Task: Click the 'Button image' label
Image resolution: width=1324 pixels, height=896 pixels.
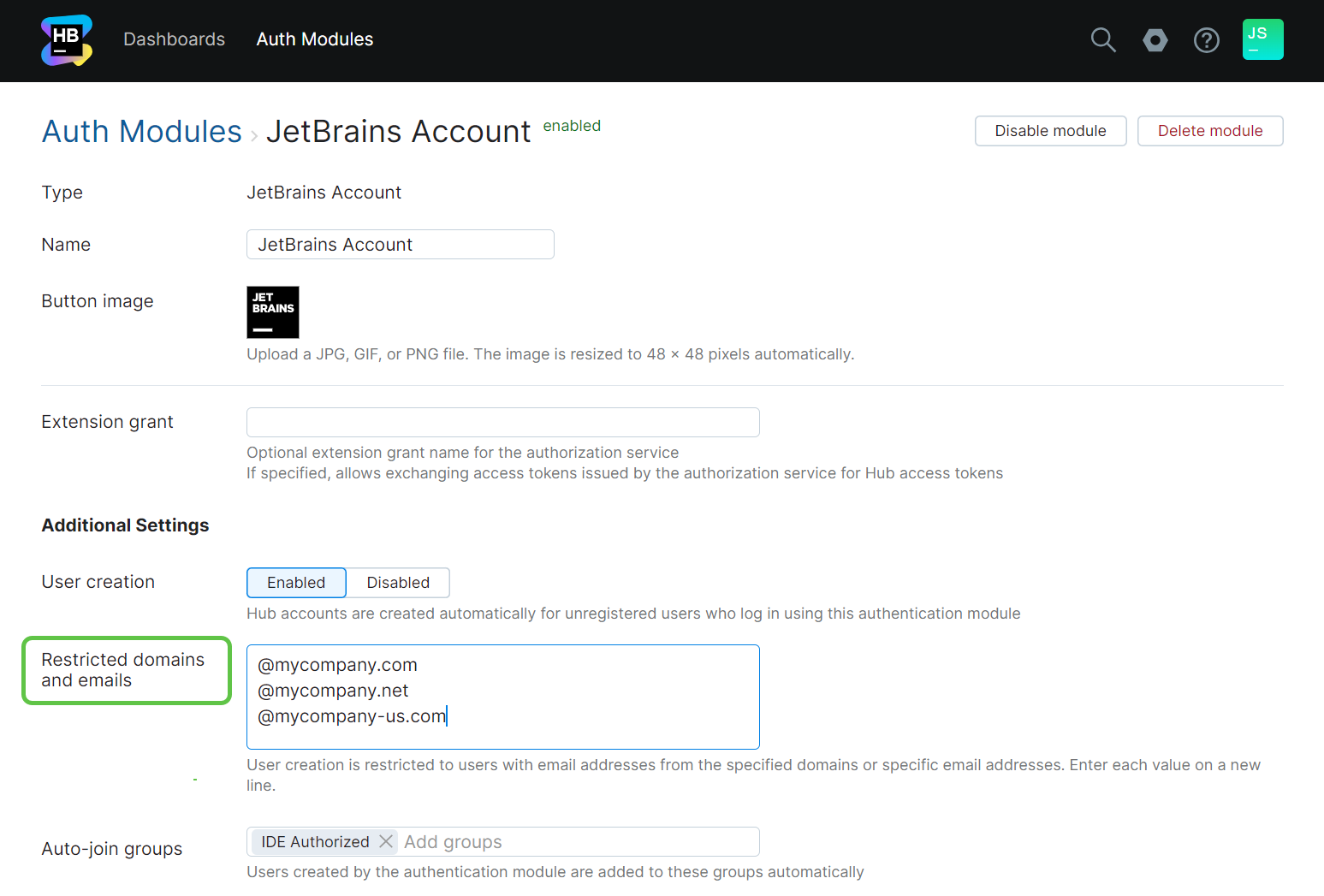Action: [98, 301]
